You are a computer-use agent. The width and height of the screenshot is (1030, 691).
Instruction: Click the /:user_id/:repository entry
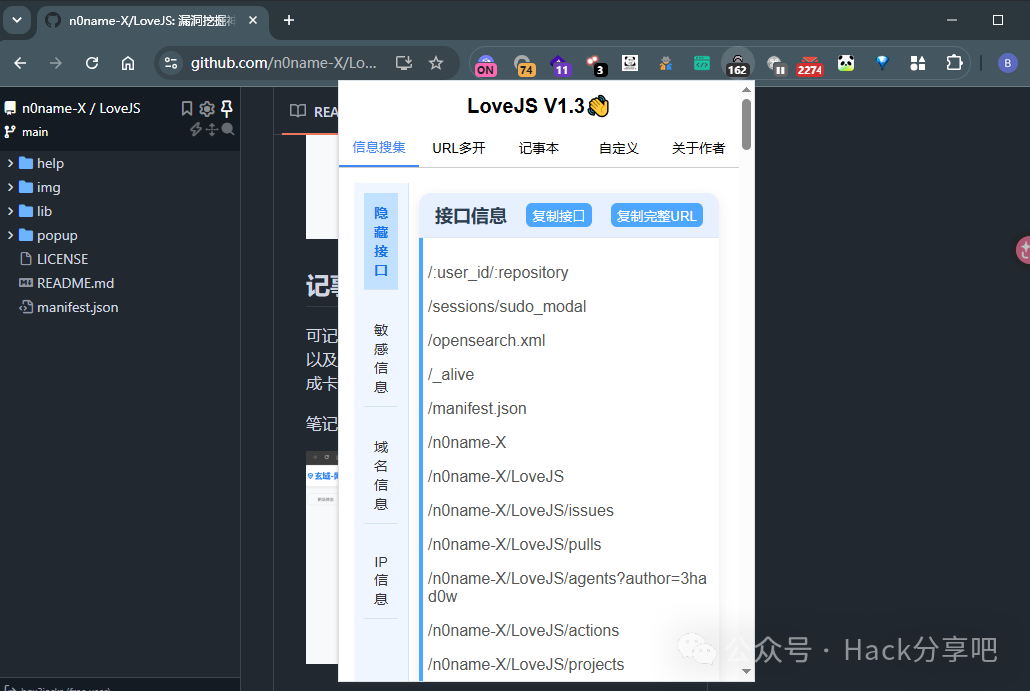(498, 272)
